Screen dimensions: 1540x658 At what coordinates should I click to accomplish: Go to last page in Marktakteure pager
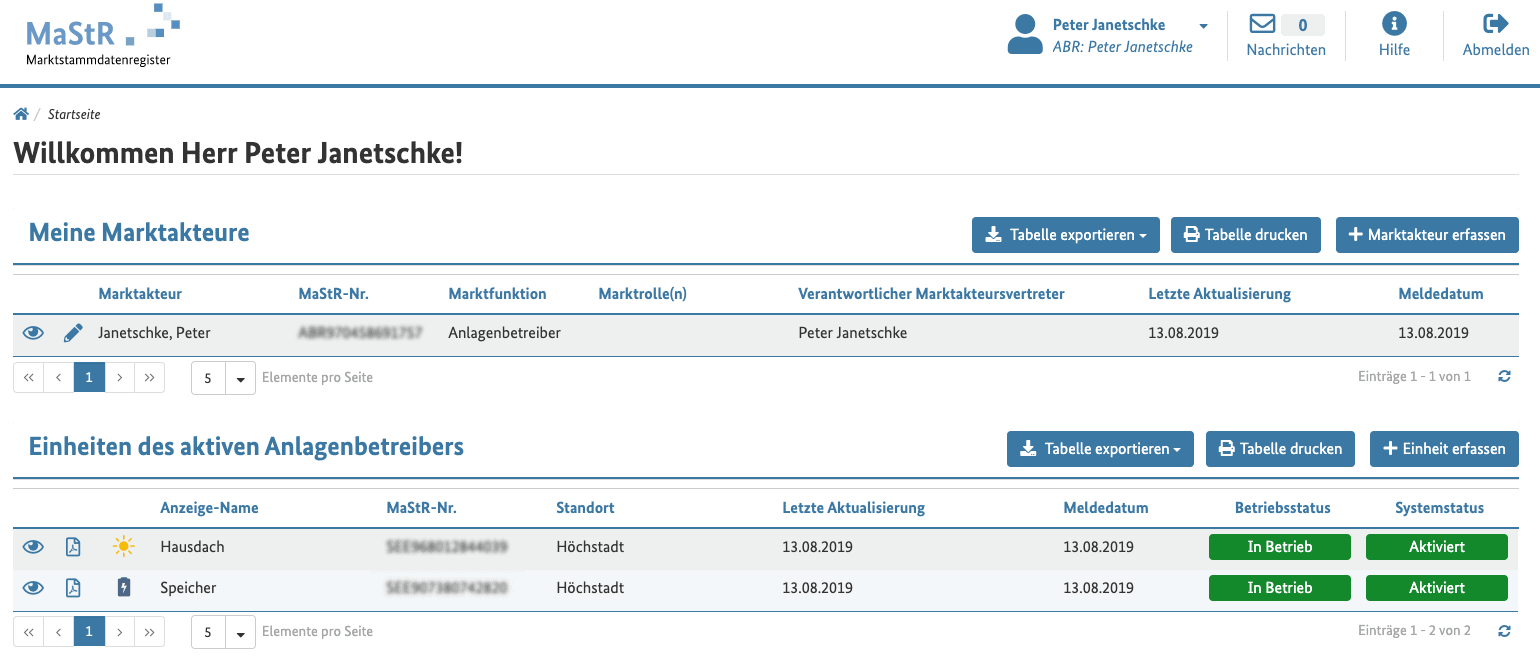coord(150,378)
